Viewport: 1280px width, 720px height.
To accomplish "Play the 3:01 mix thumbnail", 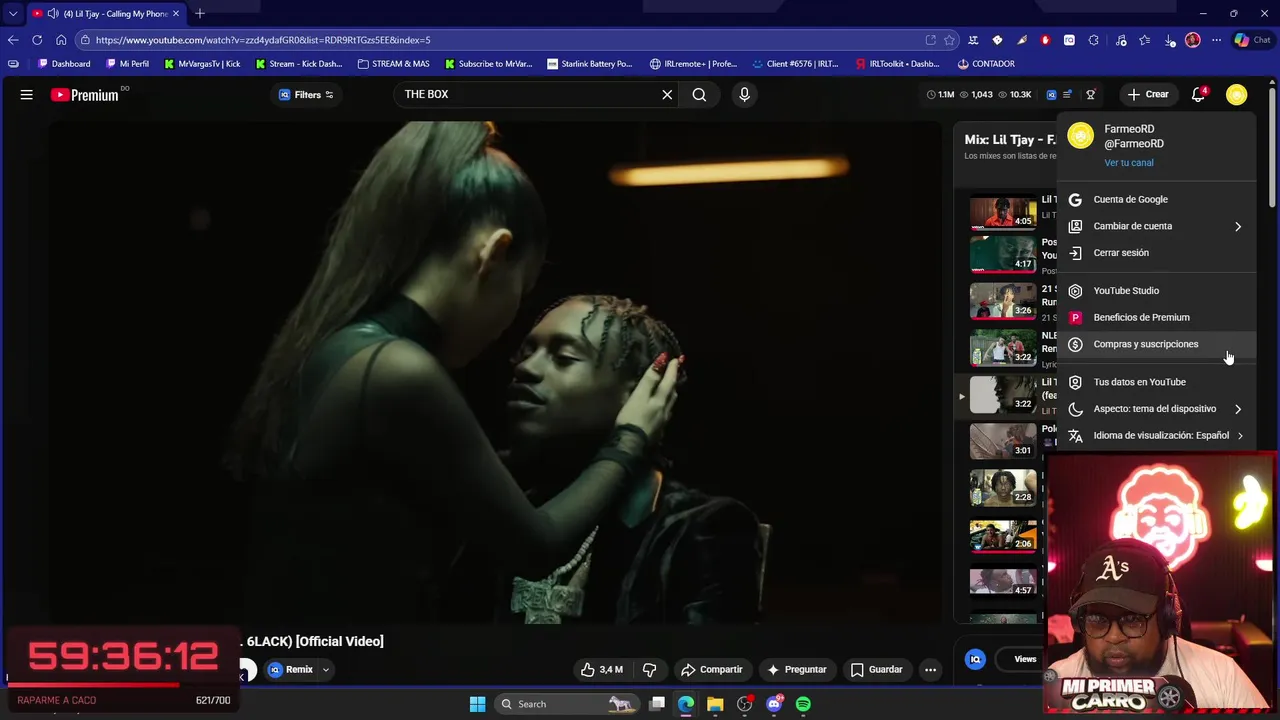I will click(1003, 441).
